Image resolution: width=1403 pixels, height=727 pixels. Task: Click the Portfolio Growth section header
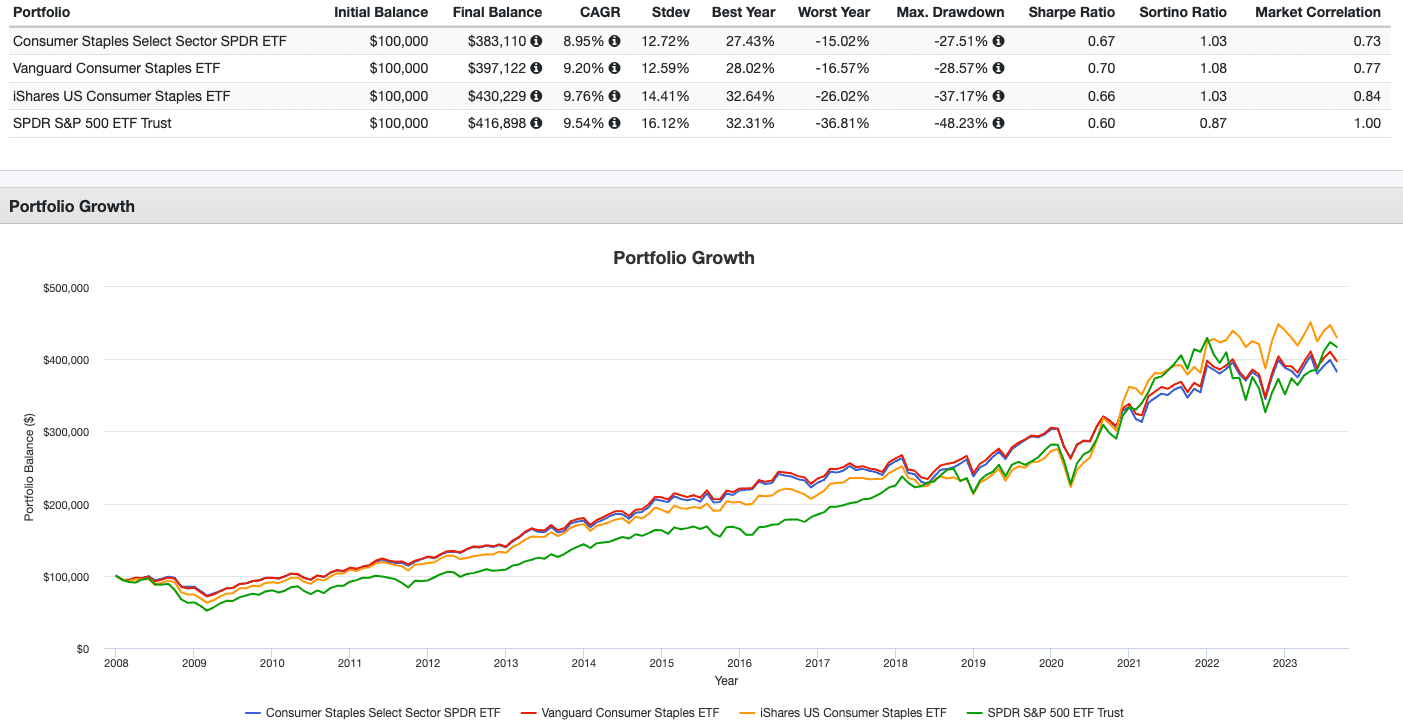[71, 206]
